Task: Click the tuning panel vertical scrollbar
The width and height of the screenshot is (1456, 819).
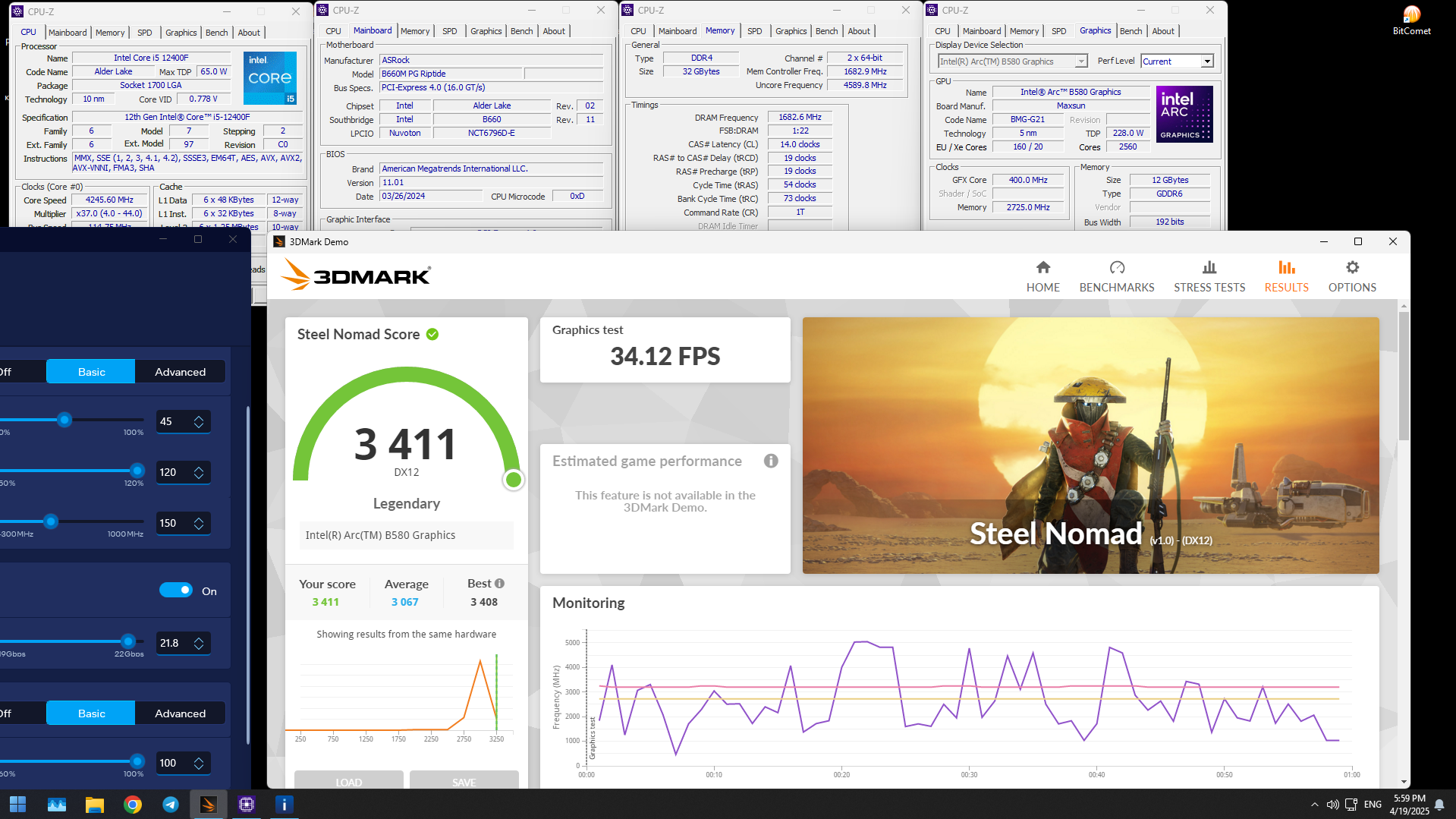Action: point(248,575)
